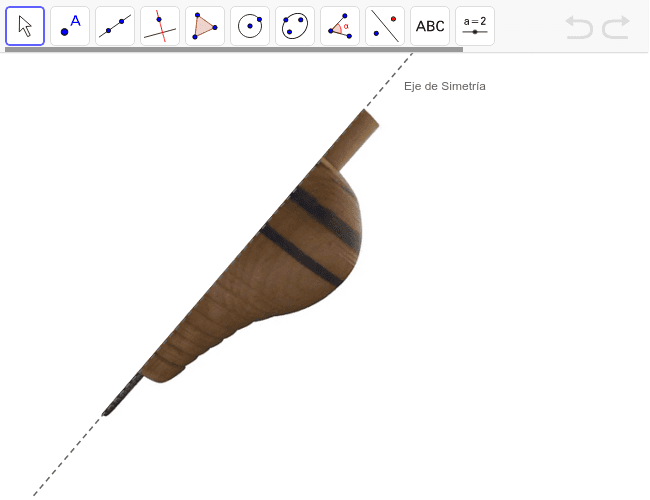Click the Redo arrow
Viewport: 650px width, 500px height.
(616, 27)
